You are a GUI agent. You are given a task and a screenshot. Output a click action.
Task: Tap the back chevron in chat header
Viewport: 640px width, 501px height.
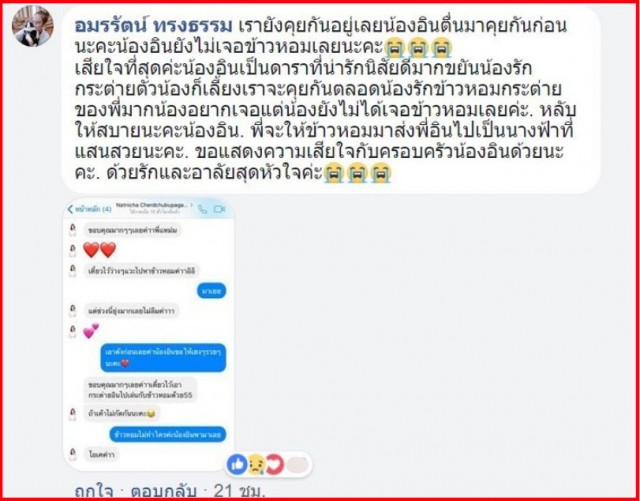pyautogui.click(x=70, y=209)
